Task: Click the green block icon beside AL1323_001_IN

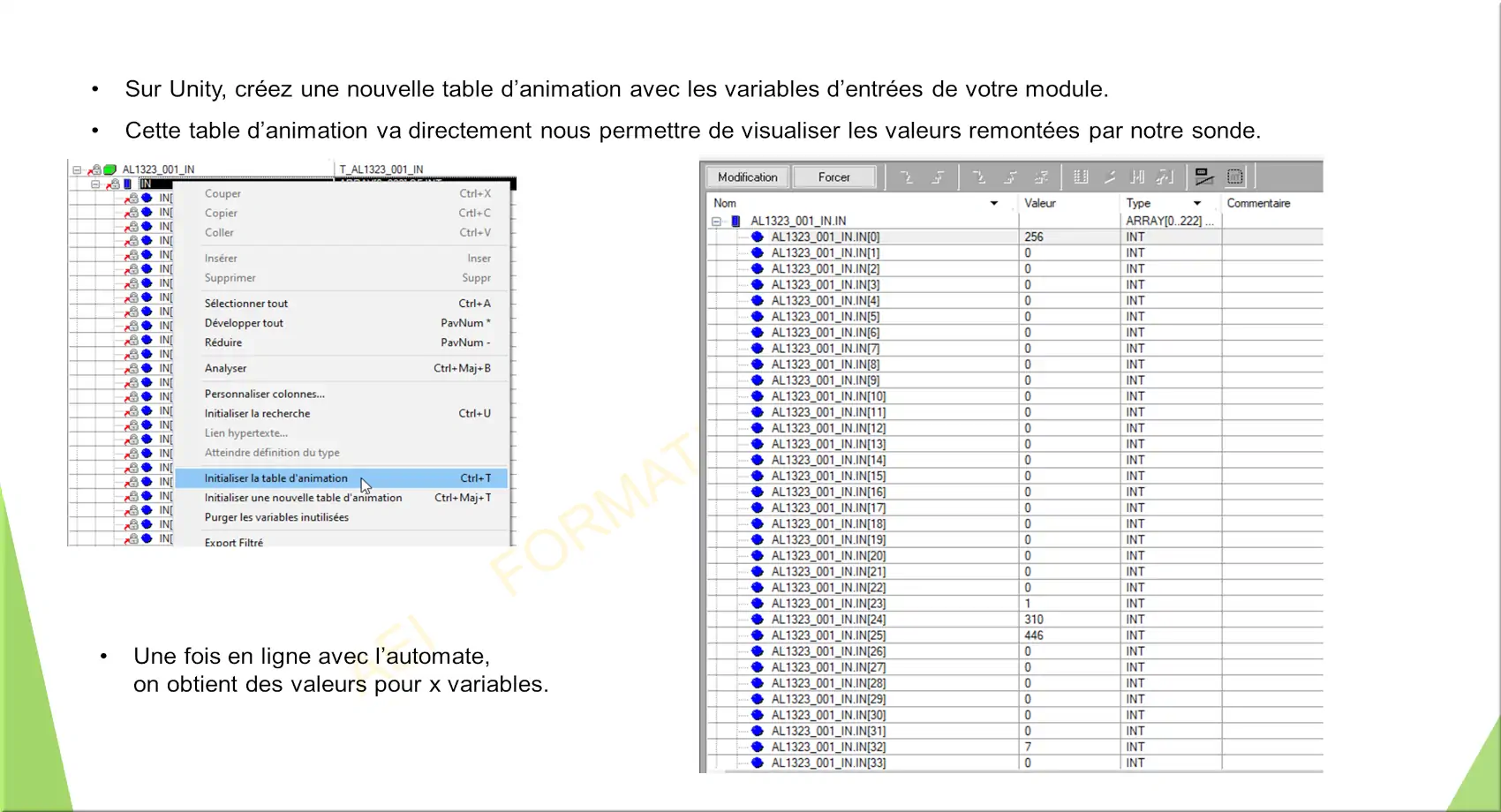Action: pos(109,169)
